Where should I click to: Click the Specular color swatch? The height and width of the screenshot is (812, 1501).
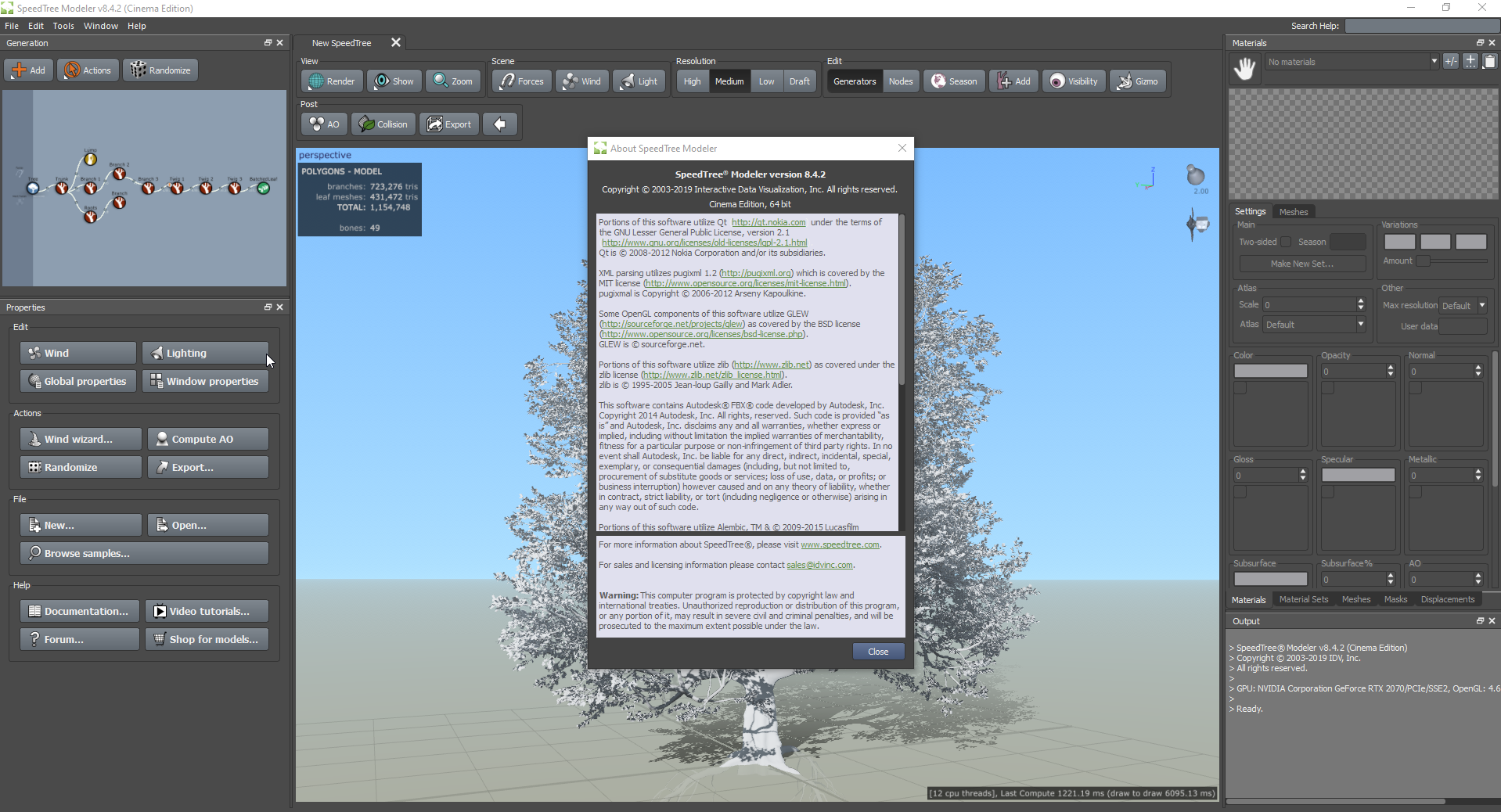tap(1359, 475)
